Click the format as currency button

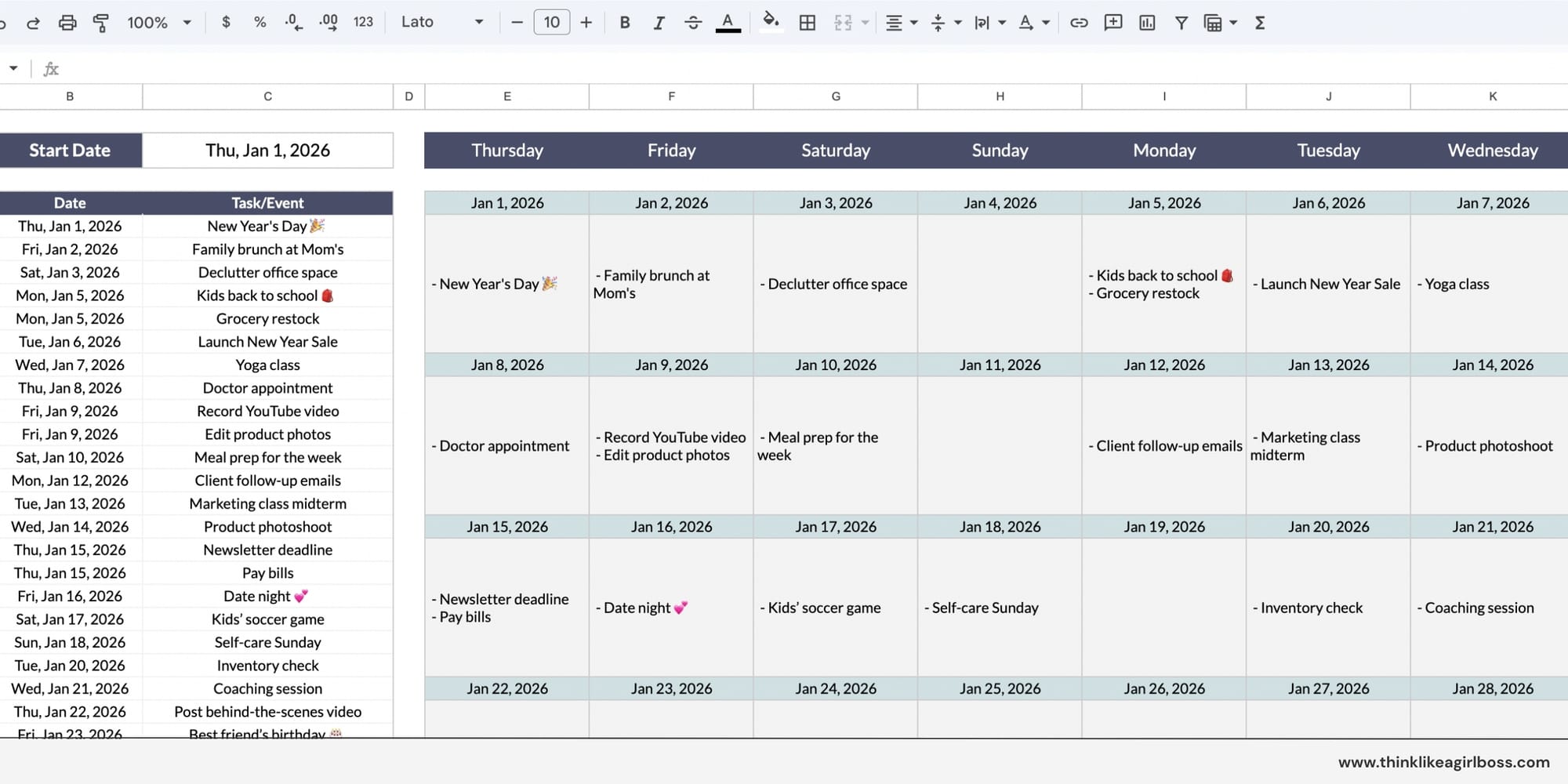pyautogui.click(x=226, y=23)
